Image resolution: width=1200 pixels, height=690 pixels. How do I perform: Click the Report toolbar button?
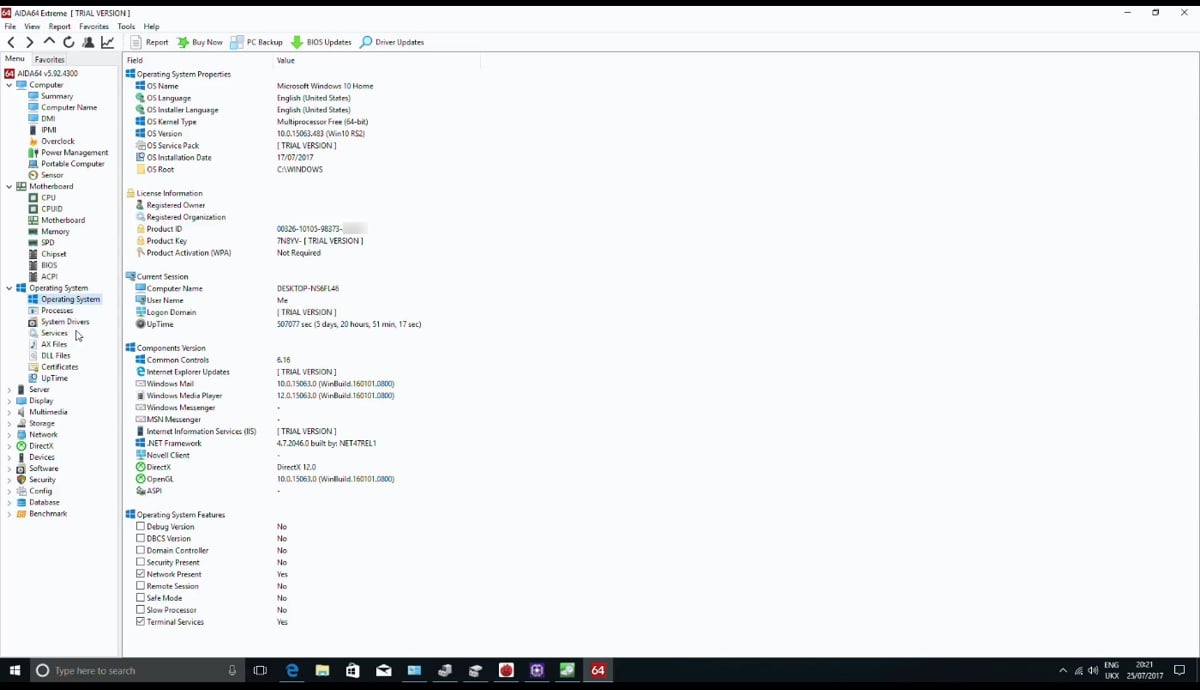[x=149, y=42]
